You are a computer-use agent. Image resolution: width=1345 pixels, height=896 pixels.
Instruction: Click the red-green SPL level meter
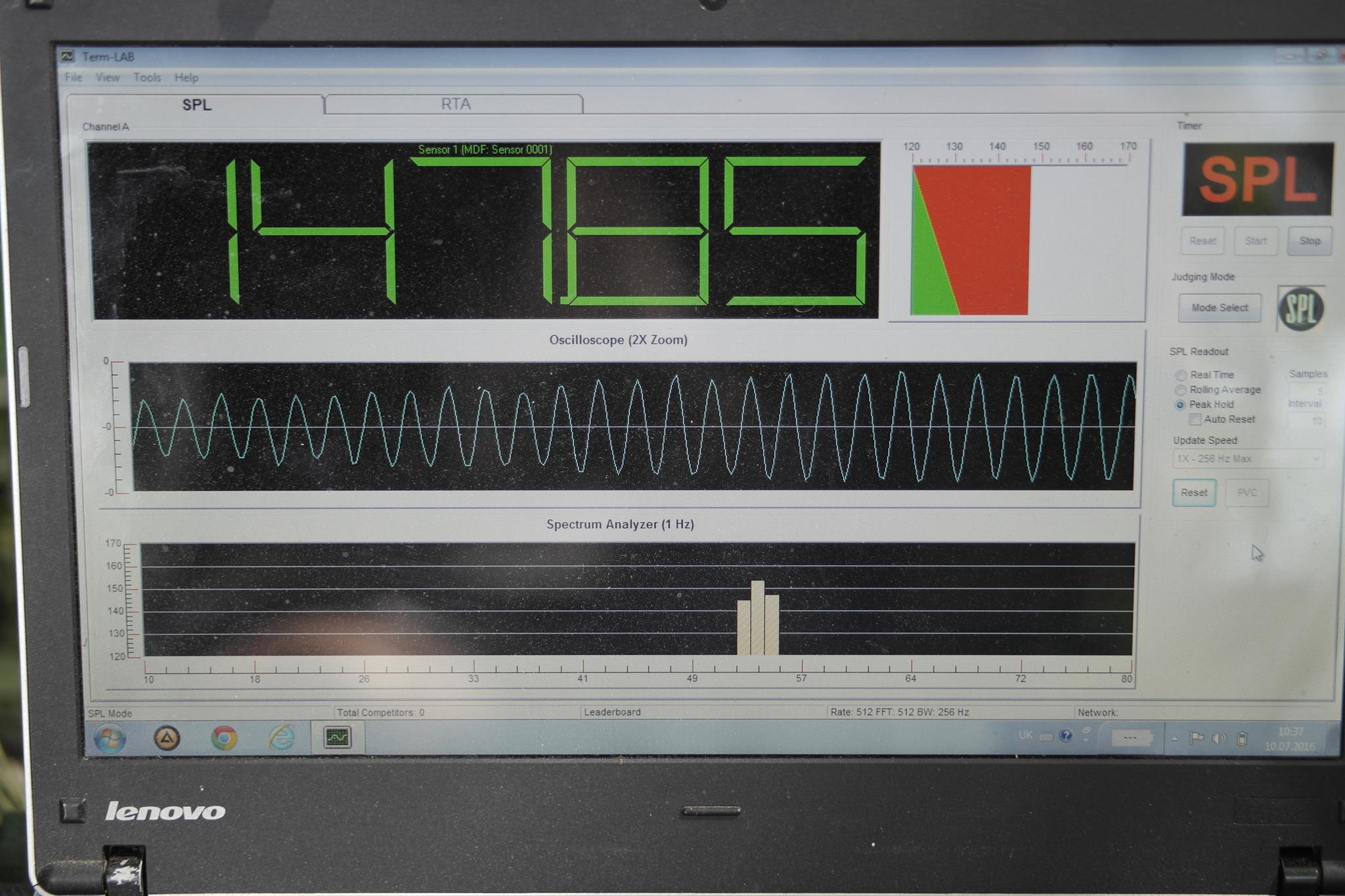pyautogui.click(x=971, y=240)
